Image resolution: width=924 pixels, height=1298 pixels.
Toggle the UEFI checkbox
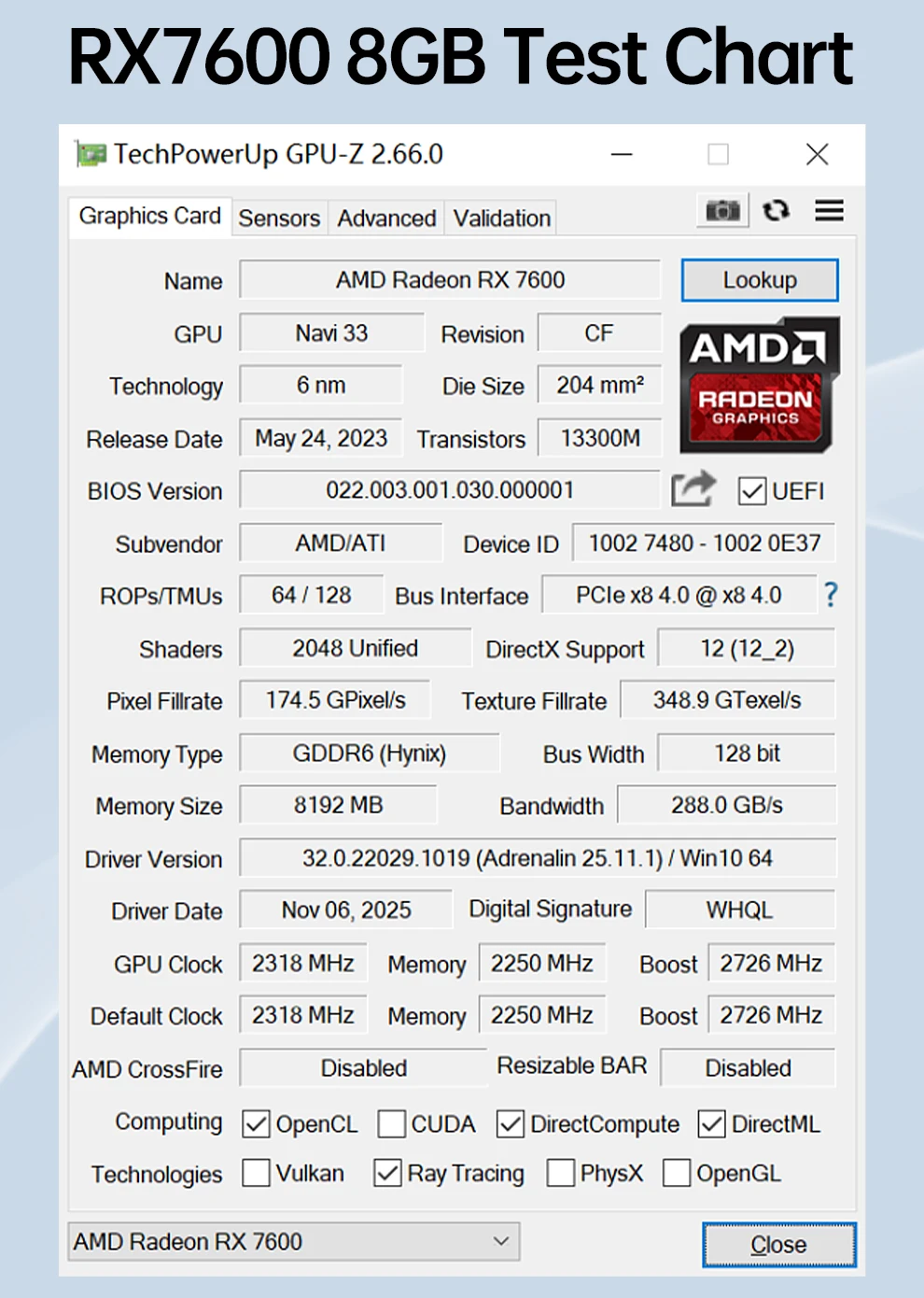751,491
